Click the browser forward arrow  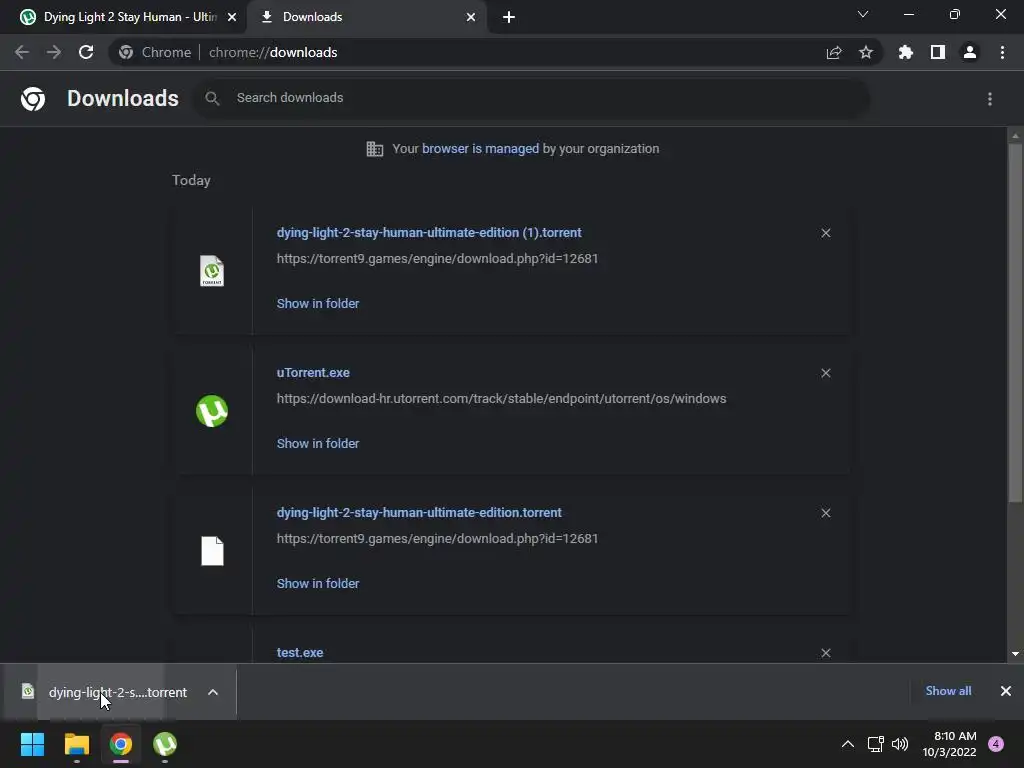pos(54,52)
